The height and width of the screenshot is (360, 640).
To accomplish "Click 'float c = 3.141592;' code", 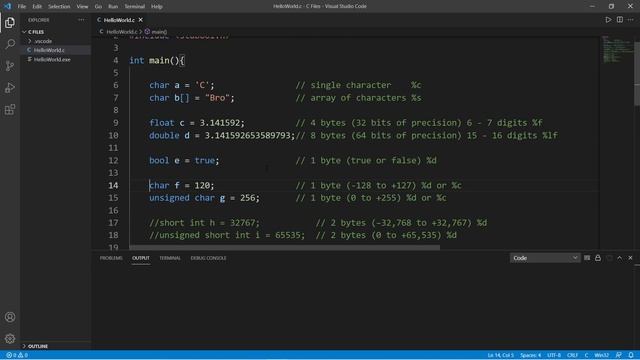I will pyautogui.click(x=197, y=123).
